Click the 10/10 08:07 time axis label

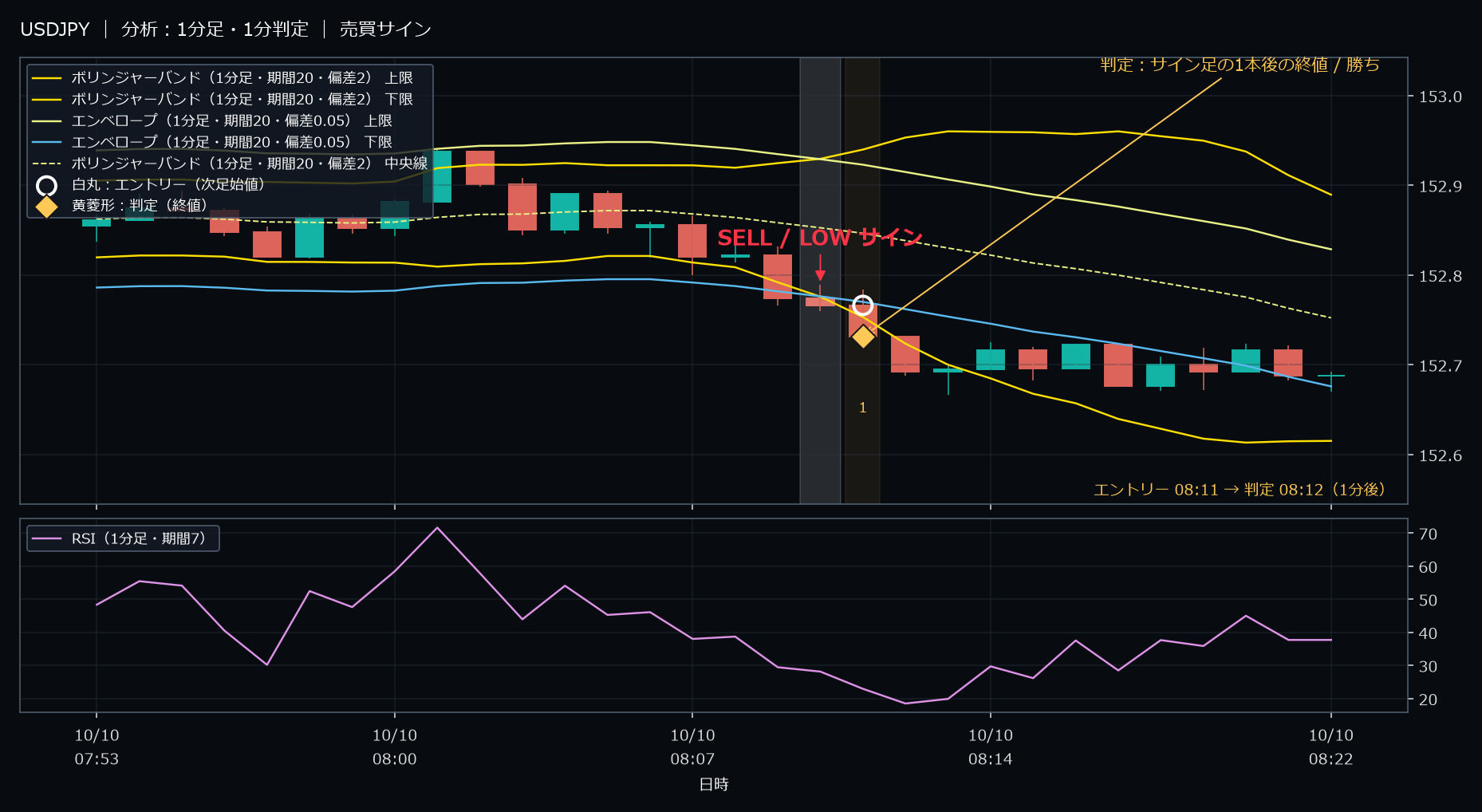point(692,747)
